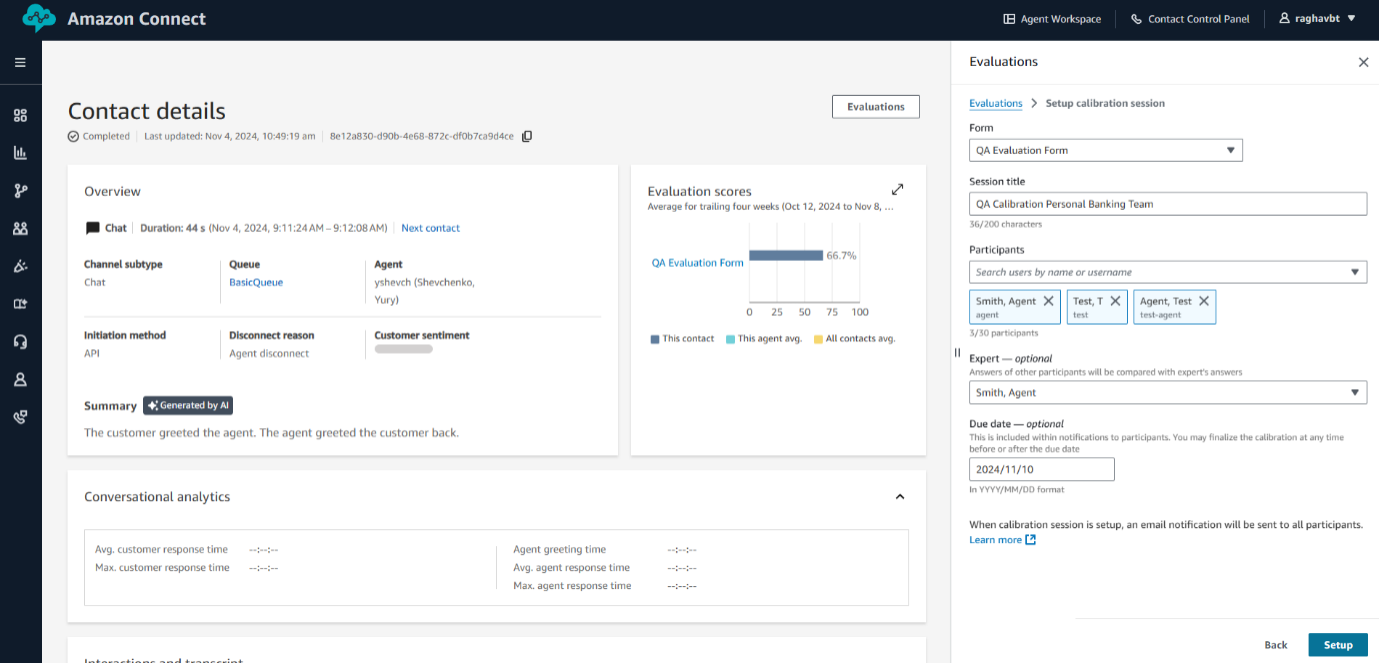
Task: Open the phone channels sidebar icon
Action: pyautogui.click(x=20, y=417)
